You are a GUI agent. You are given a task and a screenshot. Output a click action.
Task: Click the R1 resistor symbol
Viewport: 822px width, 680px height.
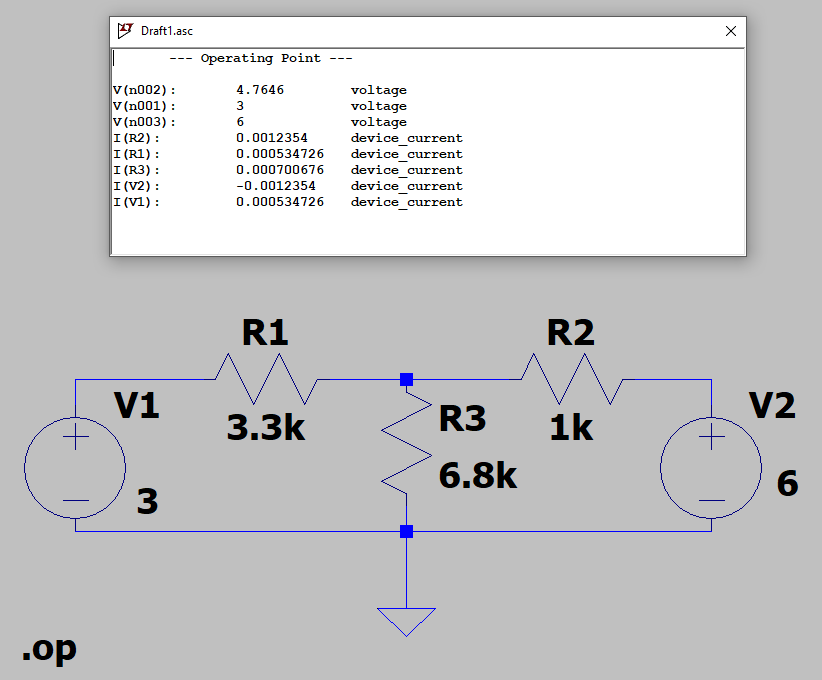(x=266, y=379)
